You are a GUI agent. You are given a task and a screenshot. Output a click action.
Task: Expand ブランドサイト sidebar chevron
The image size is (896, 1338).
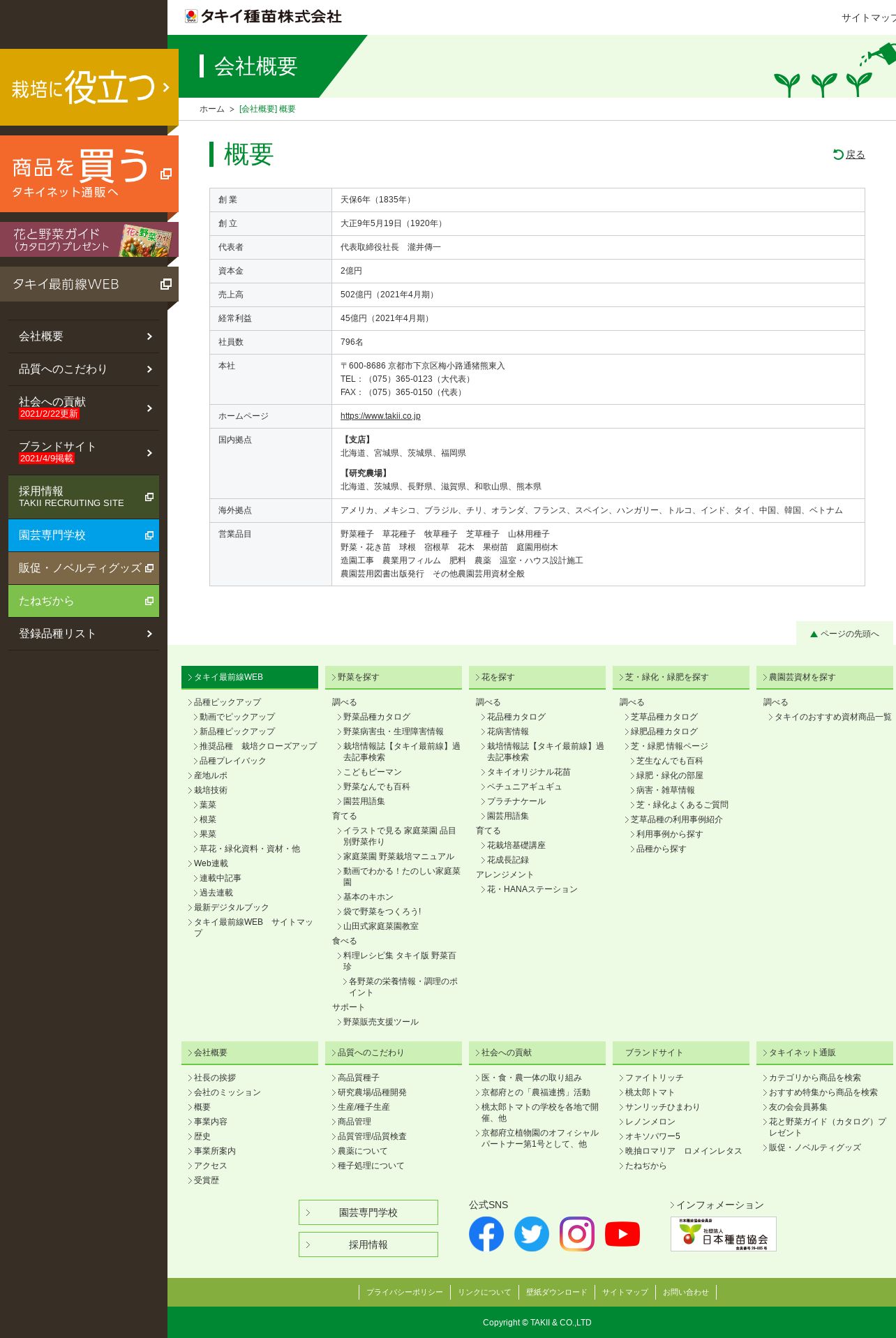coord(149,453)
